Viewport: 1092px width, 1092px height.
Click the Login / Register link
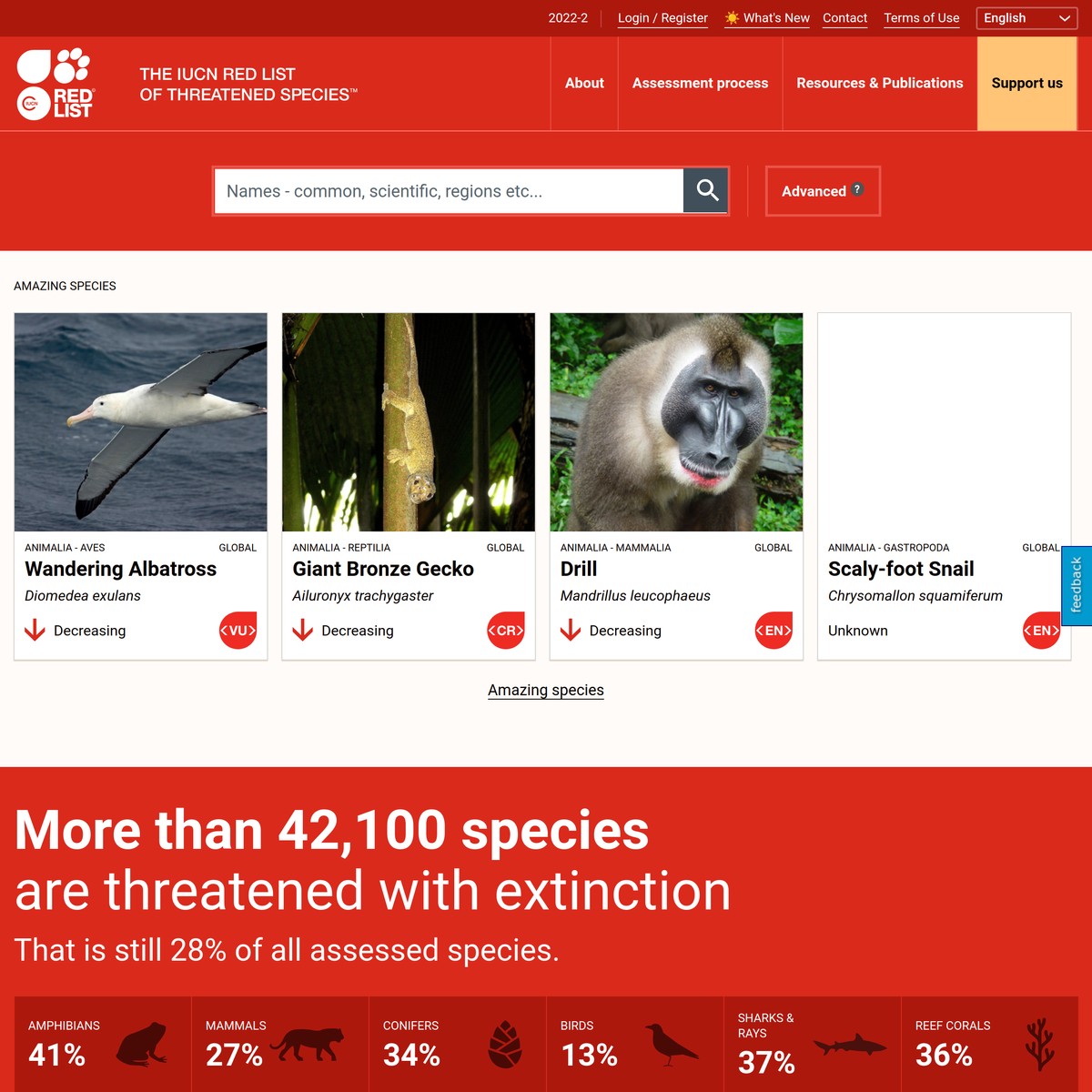tap(662, 17)
